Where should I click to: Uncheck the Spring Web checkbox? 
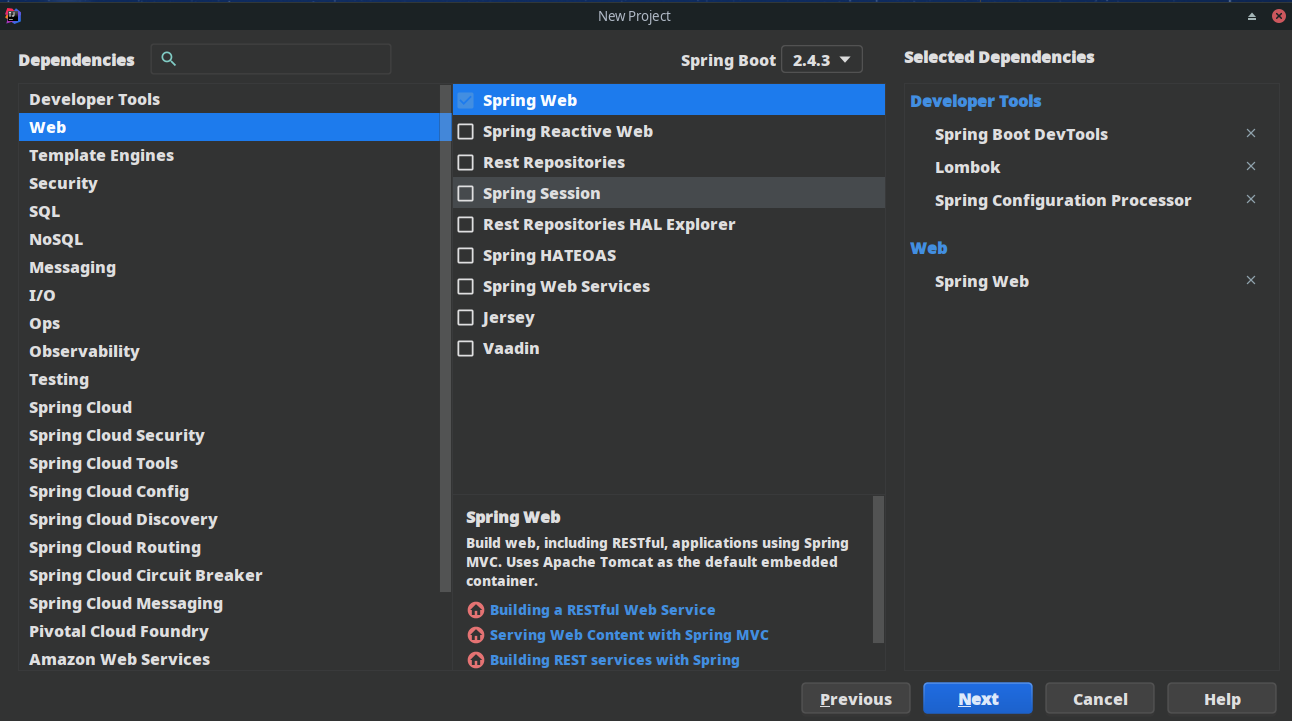tap(465, 100)
